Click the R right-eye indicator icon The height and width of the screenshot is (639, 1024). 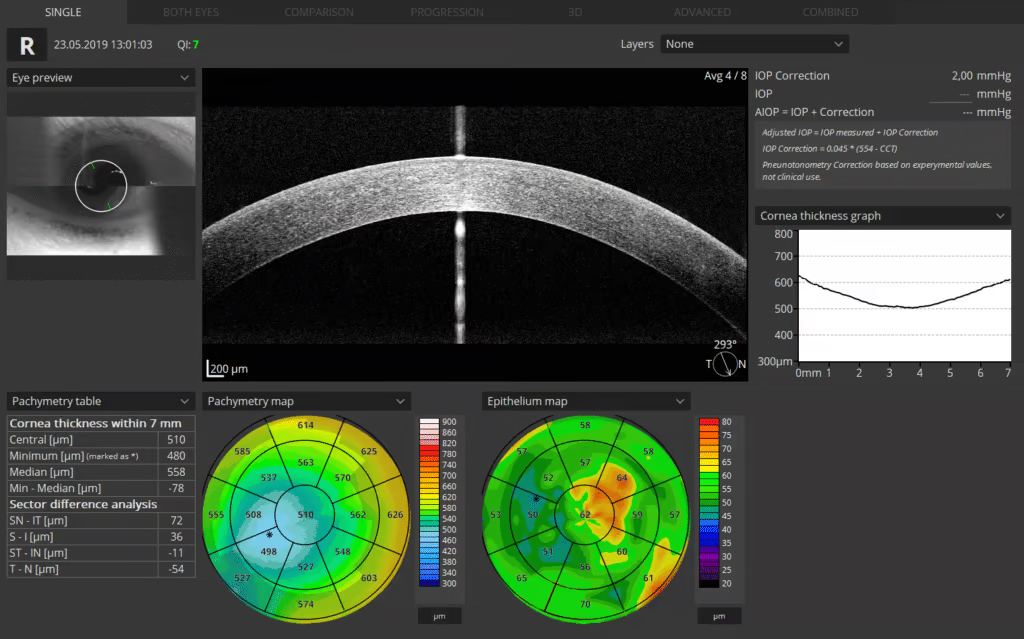tap(25, 45)
